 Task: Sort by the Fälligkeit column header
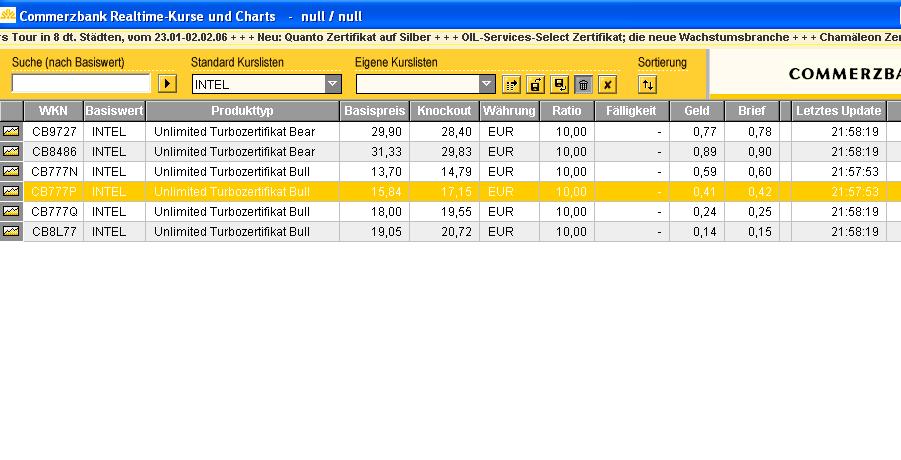(632, 111)
